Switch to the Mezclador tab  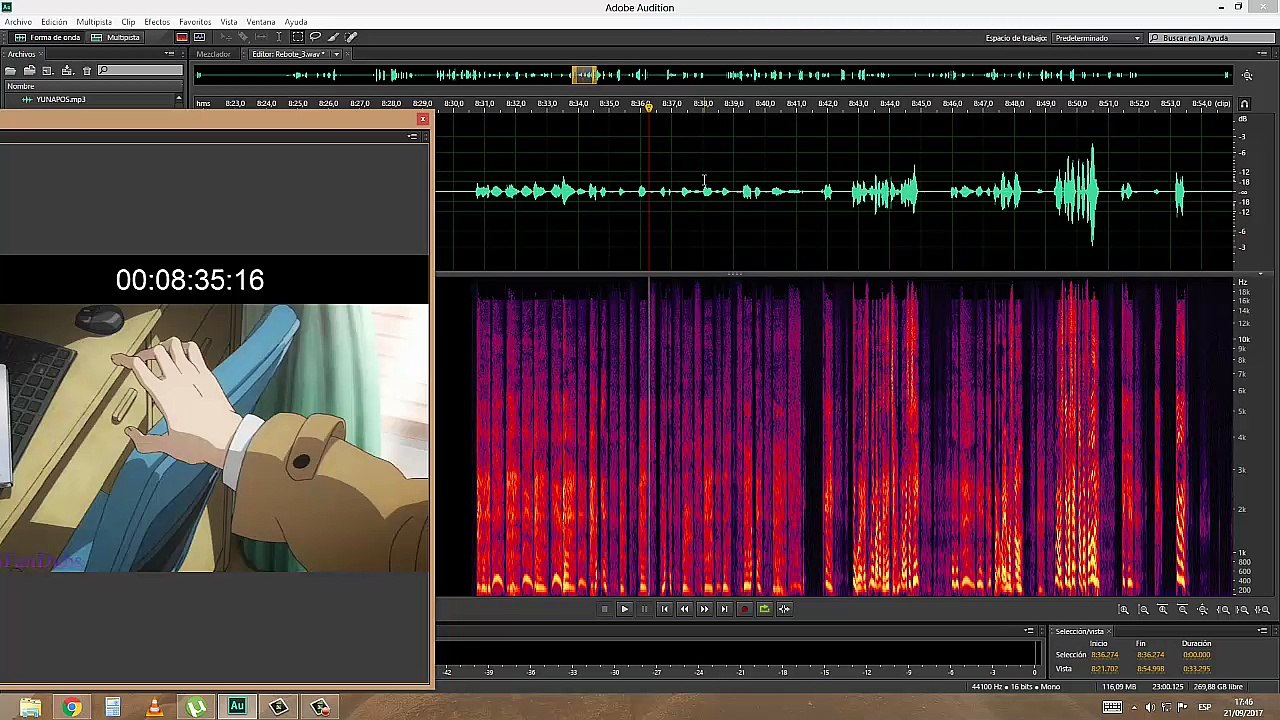pos(213,54)
